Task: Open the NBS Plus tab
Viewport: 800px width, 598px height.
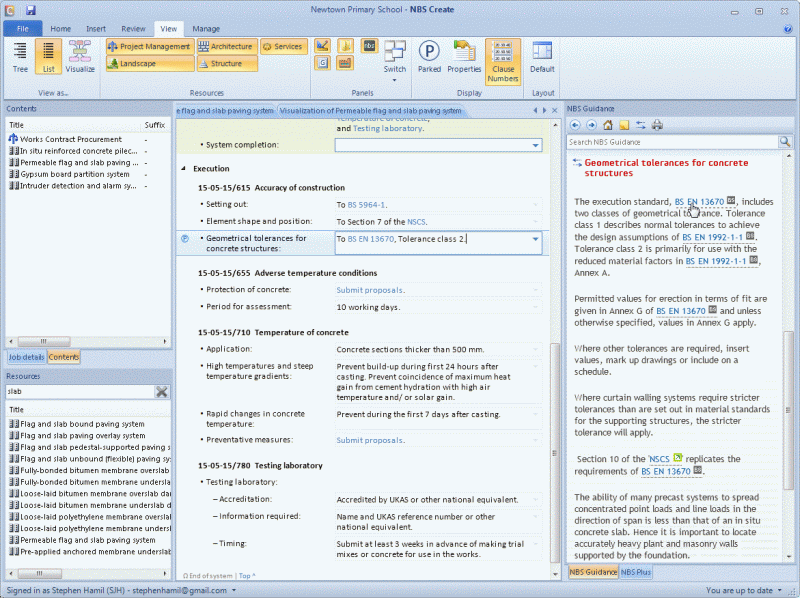Action: (x=637, y=572)
